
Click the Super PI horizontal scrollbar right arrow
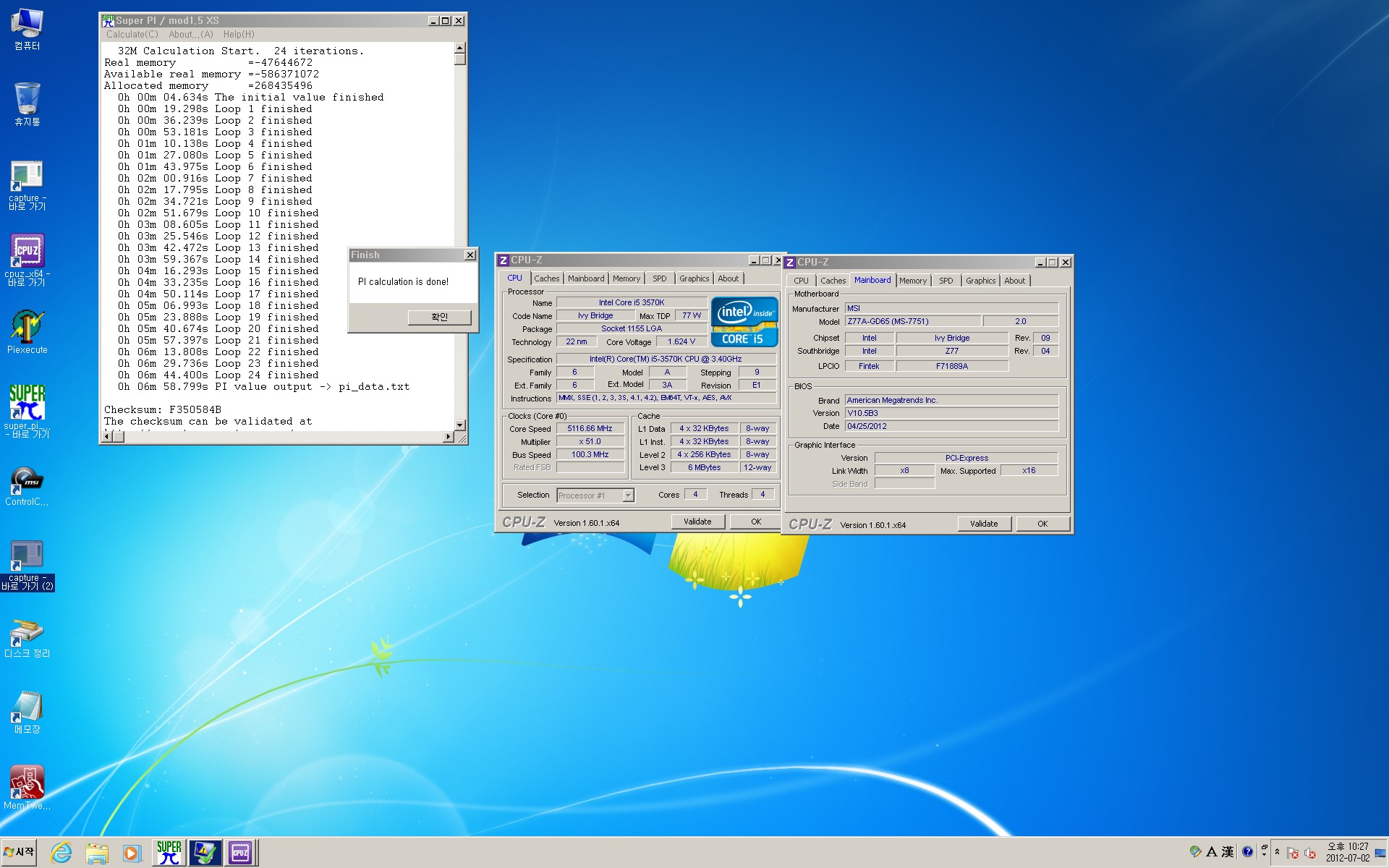coord(449,436)
